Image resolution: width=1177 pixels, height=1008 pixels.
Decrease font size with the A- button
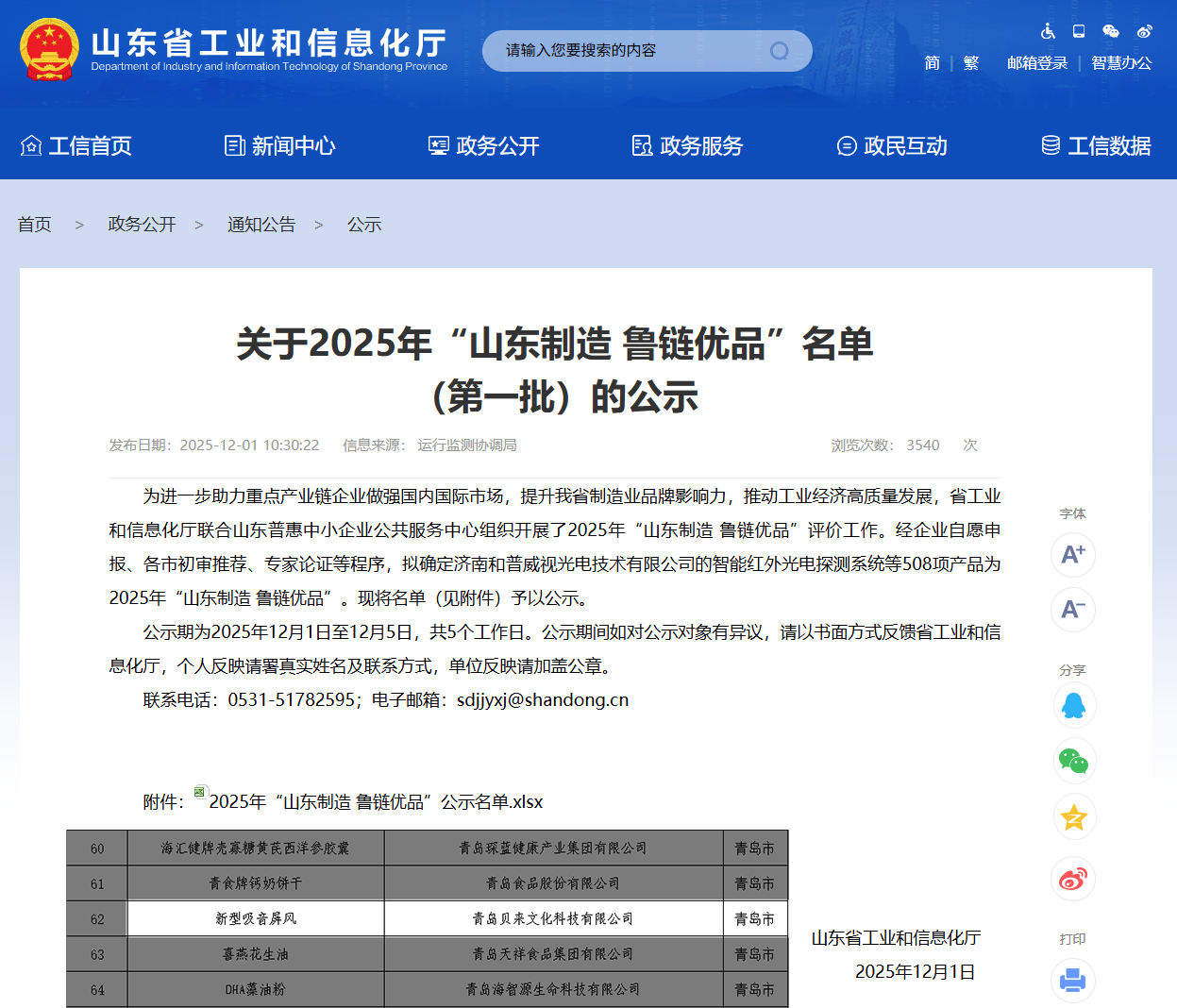point(1072,610)
